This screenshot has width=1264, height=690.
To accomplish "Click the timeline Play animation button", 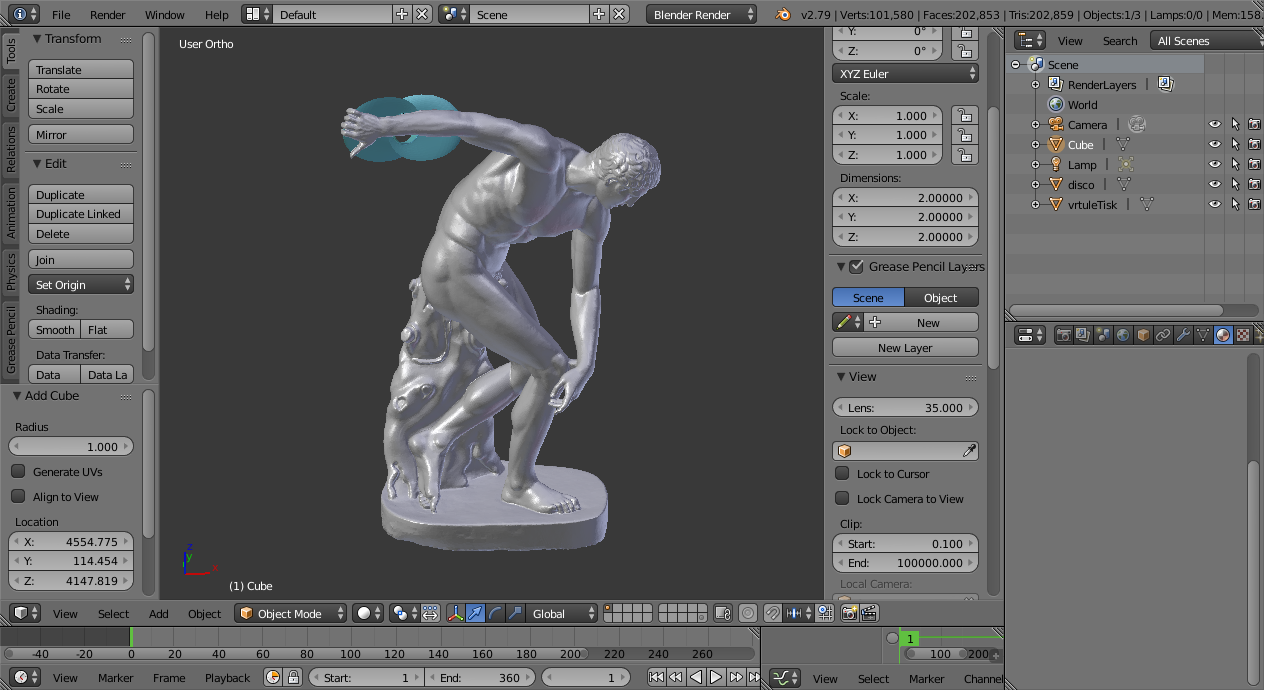I will 716,677.
